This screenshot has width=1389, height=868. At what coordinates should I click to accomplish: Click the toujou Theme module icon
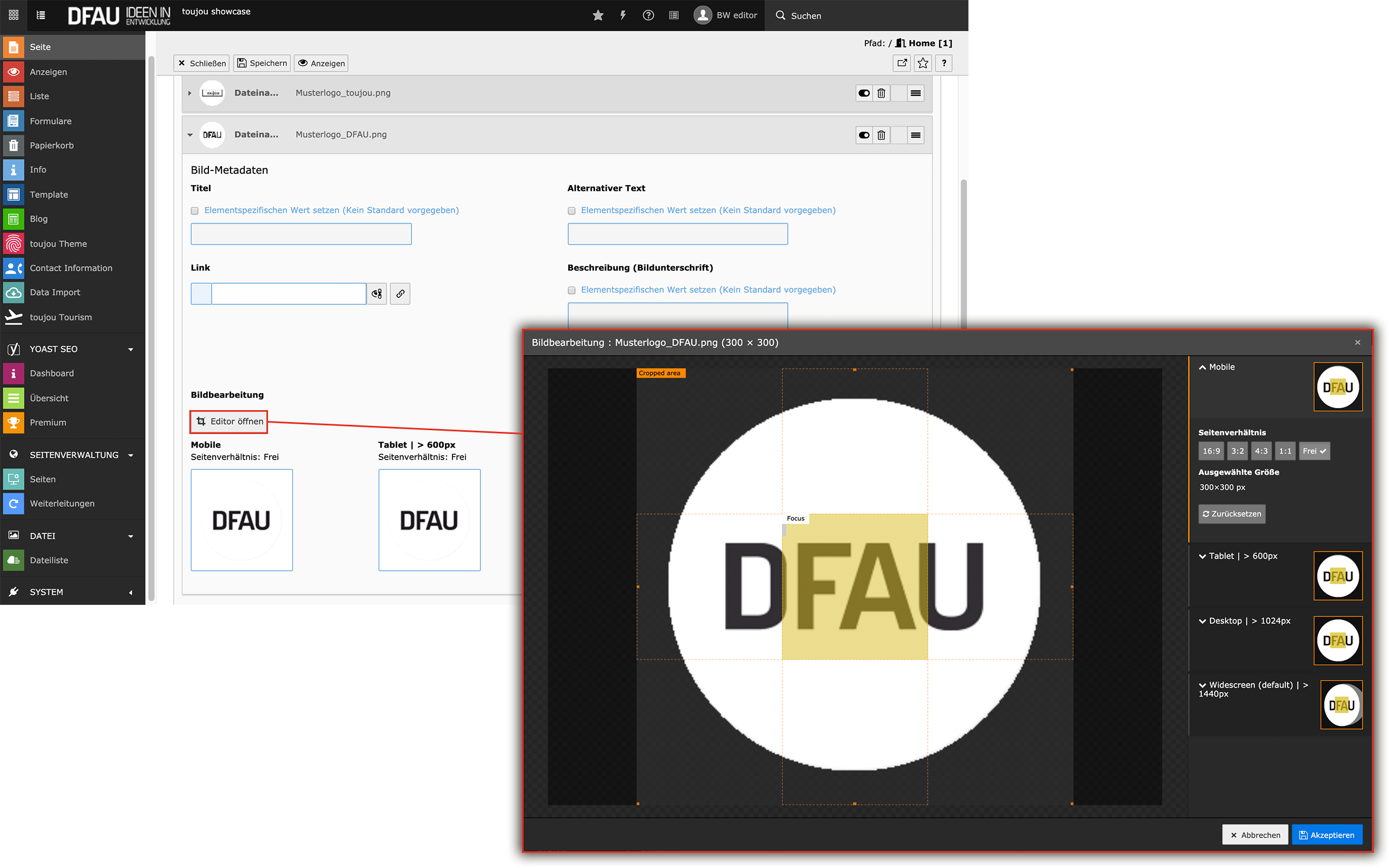pos(13,244)
